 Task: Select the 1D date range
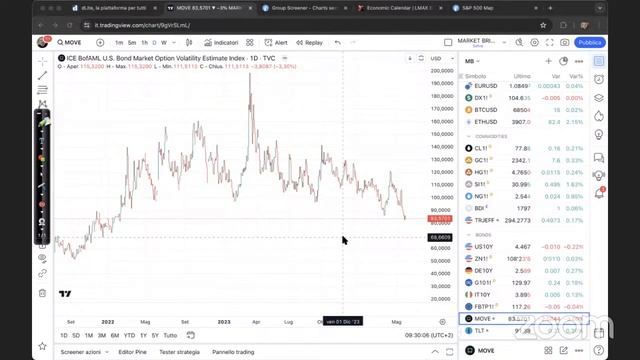pyautogui.click(x=64, y=336)
